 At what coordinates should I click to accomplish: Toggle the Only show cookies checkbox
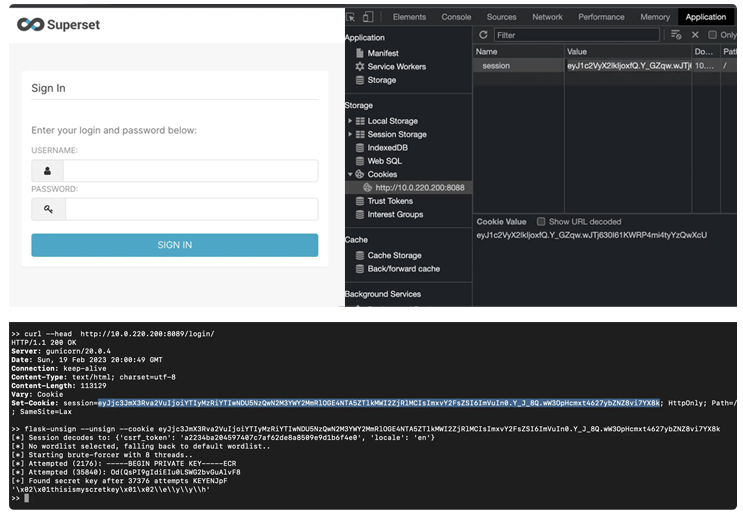(x=713, y=35)
